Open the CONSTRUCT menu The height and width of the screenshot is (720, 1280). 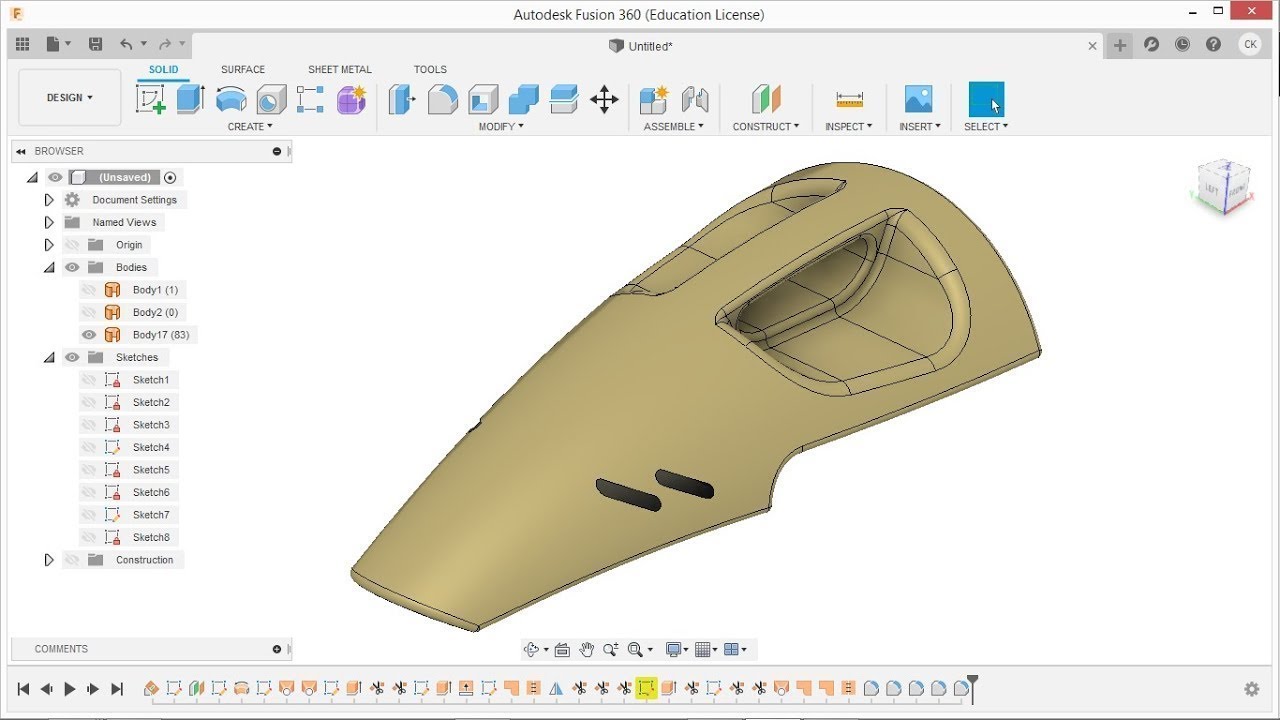(x=766, y=127)
